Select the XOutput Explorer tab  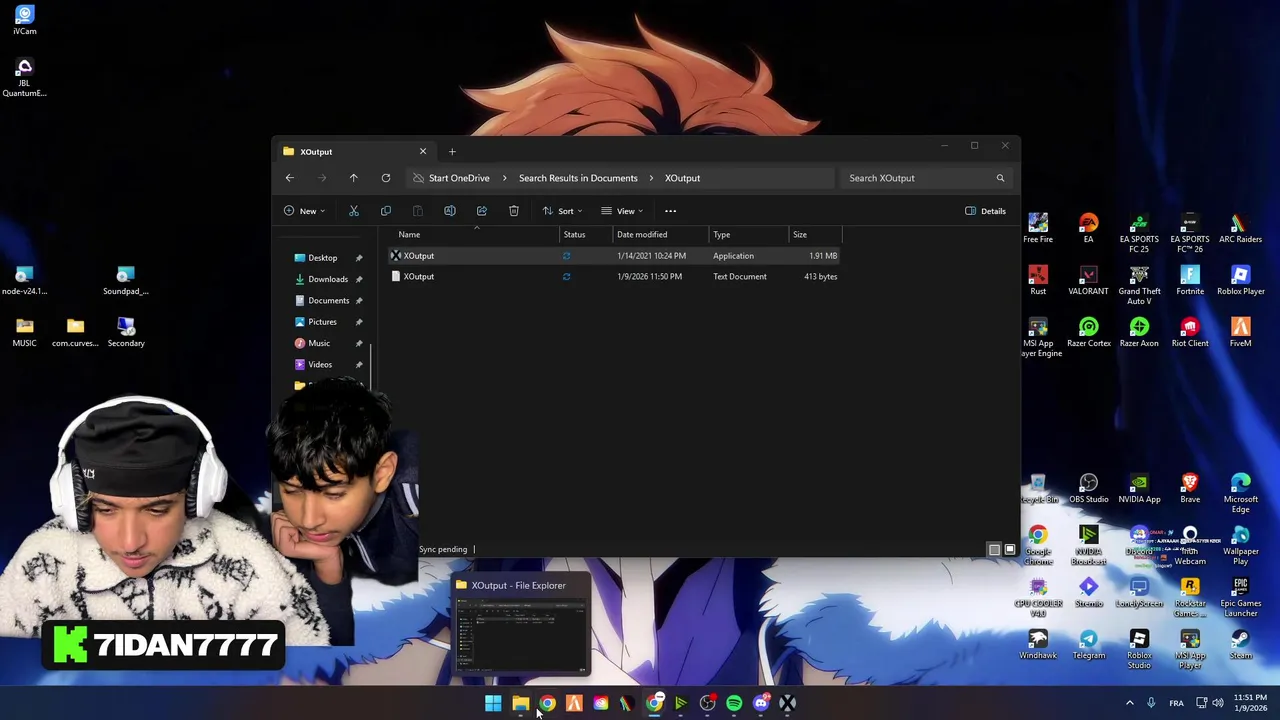(355, 152)
